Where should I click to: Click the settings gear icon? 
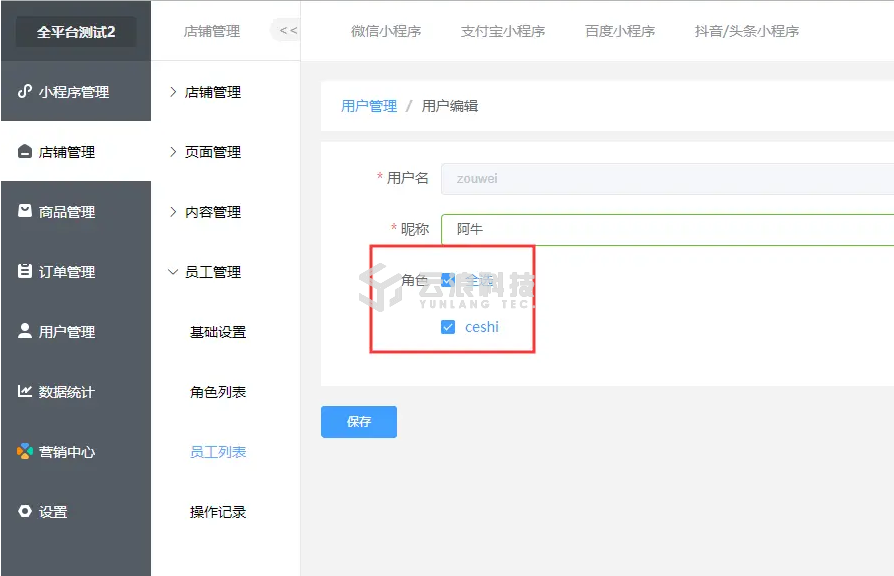[25, 511]
